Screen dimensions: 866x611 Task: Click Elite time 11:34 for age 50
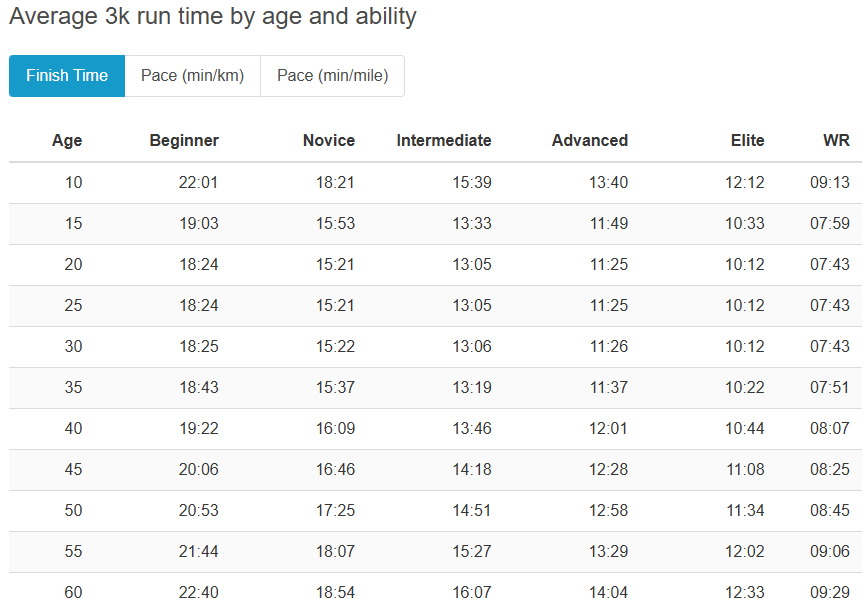[x=745, y=511]
